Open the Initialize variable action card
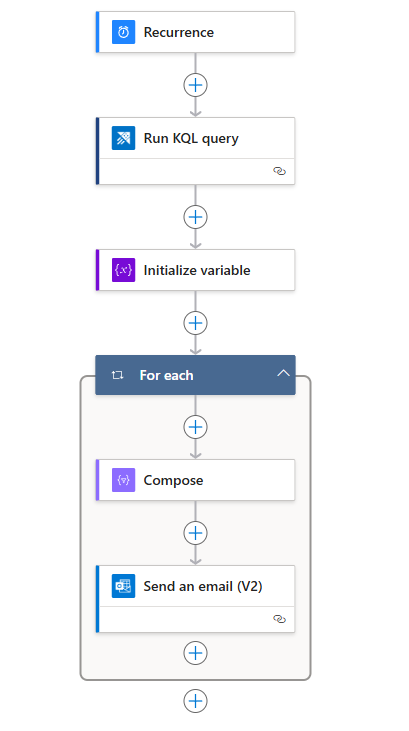This screenshot has width=409, height=731. (x=195, y=270)
